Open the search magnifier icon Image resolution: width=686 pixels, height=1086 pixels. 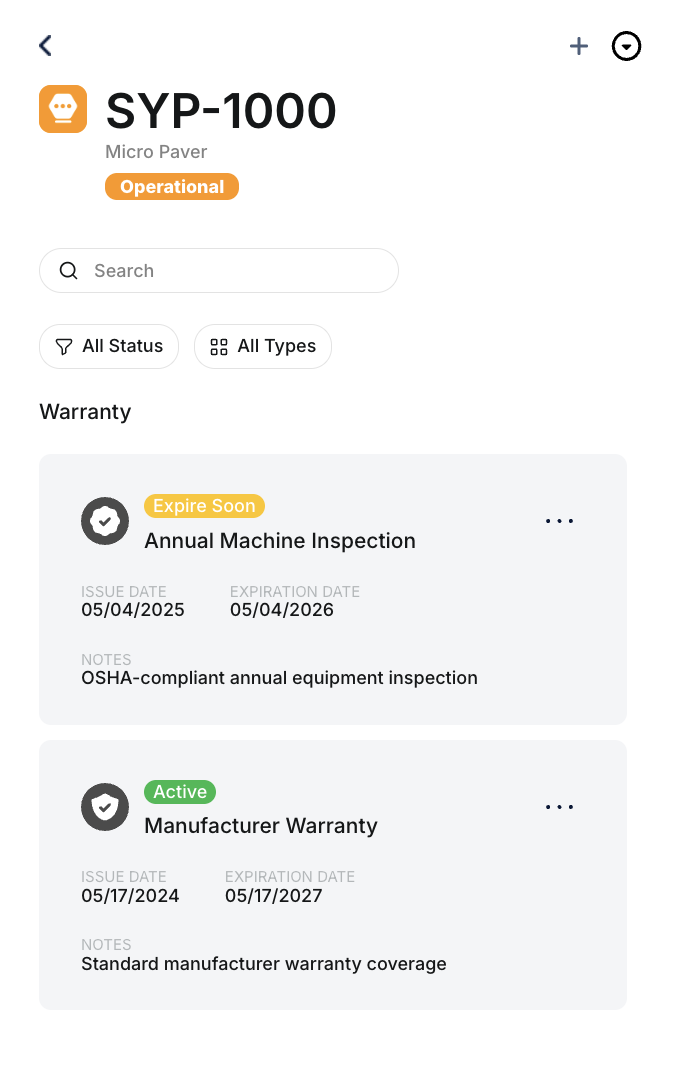pyautogui.click(x=68, y=270)
